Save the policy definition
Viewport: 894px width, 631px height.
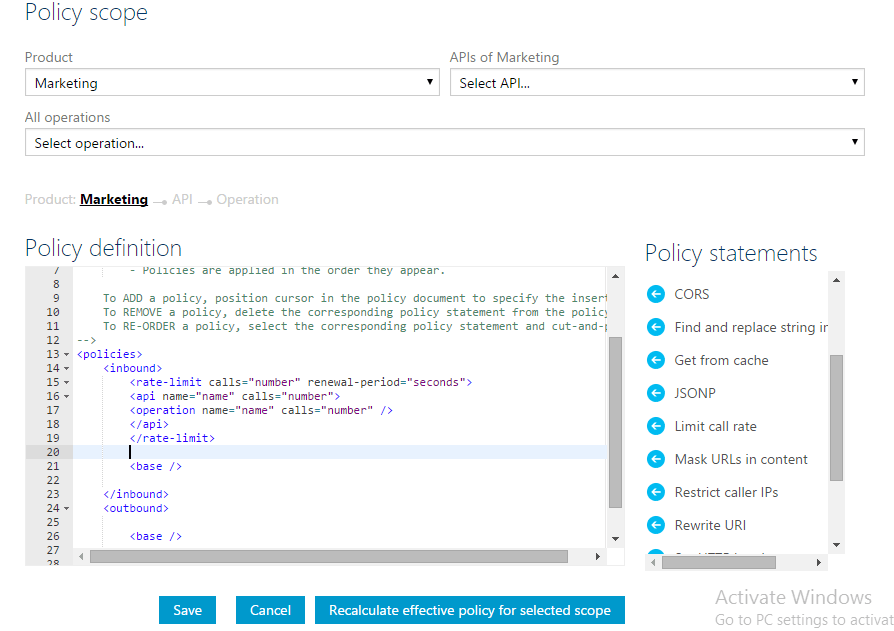(x=187, y=610)
